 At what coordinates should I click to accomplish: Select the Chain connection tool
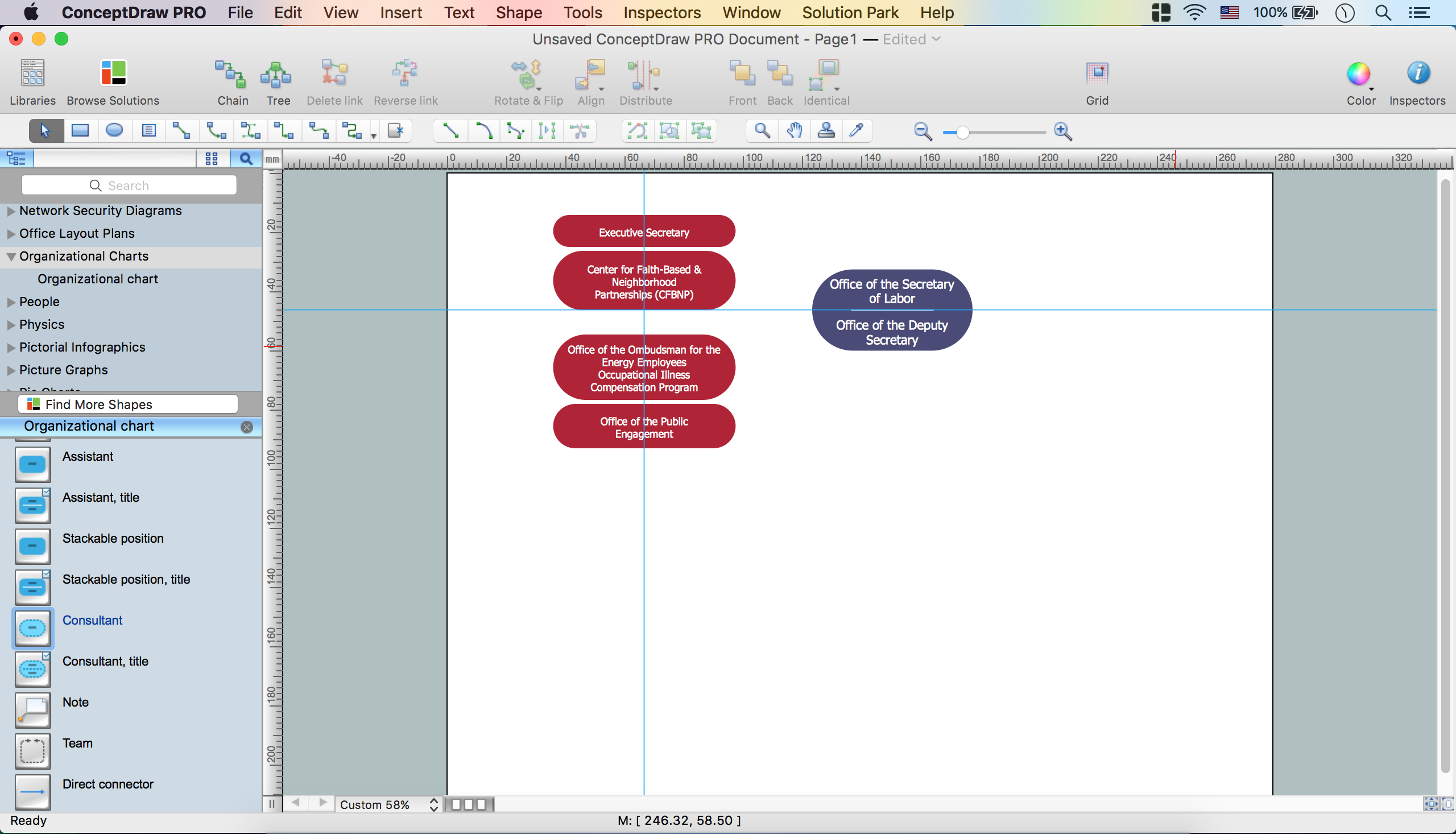[x=232, y=75]
